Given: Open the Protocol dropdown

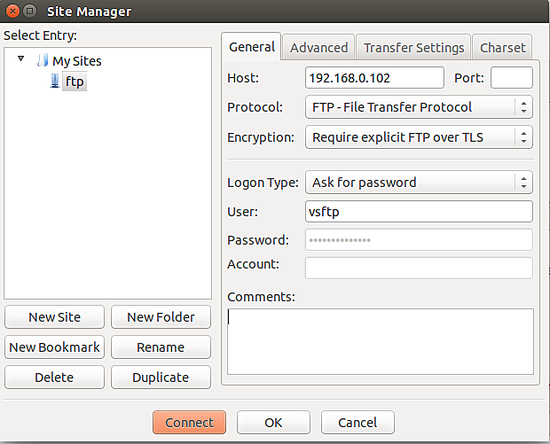Looking at the screenshot, I should 419,107.
